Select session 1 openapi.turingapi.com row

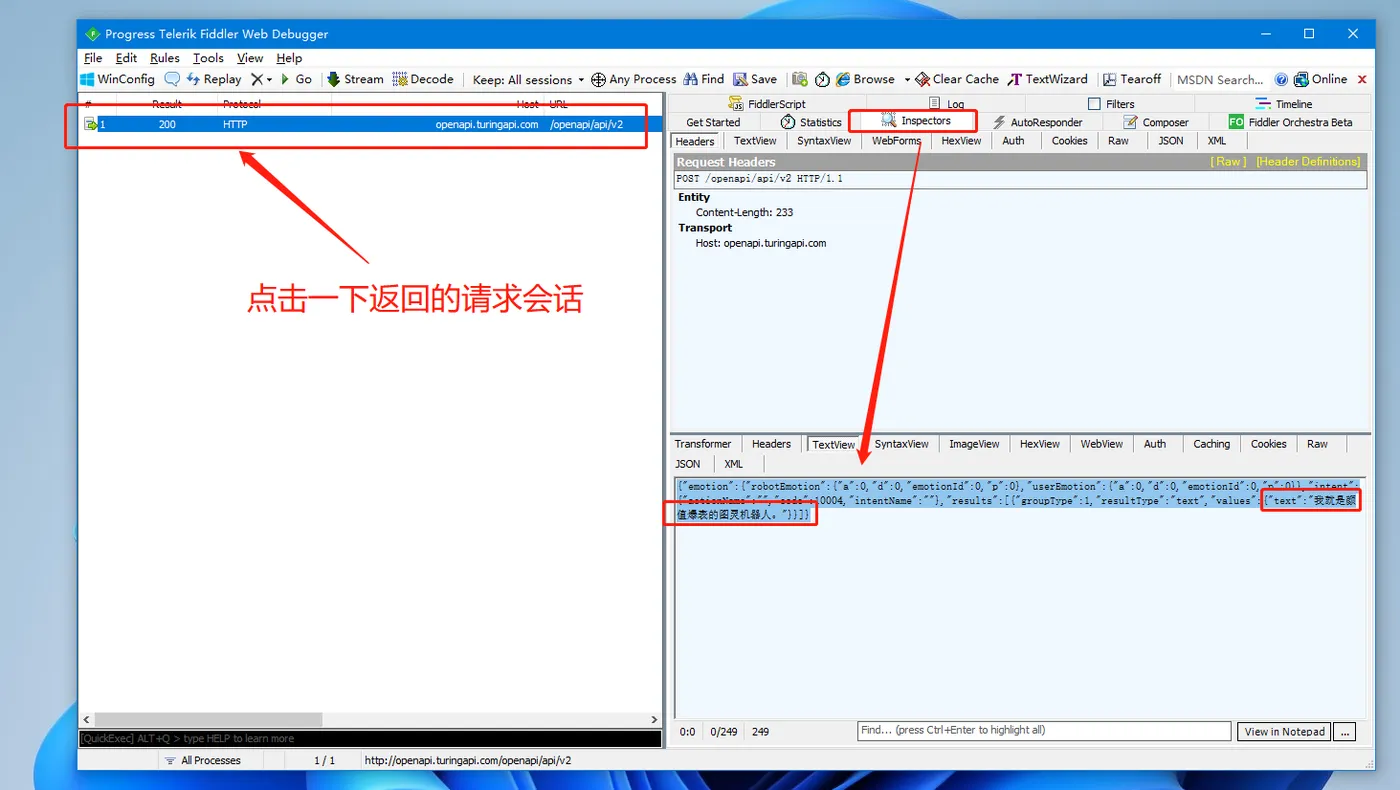click(x=370, y=124)
